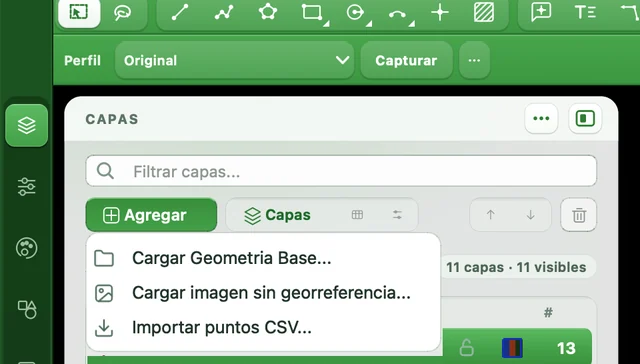Click the # column header
The height and width of the screenshot is (364, 640).
click(x=548, y=313)
